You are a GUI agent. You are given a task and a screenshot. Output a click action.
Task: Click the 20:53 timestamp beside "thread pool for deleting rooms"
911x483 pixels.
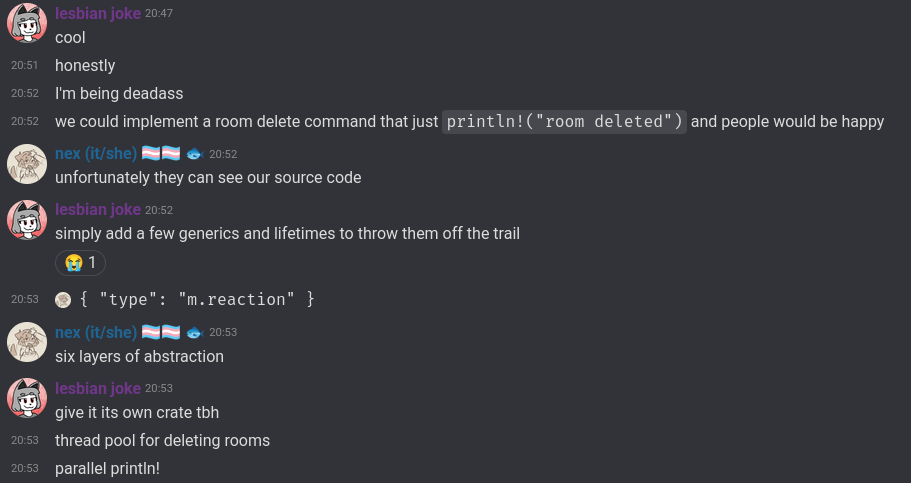(x=25, y=440)
